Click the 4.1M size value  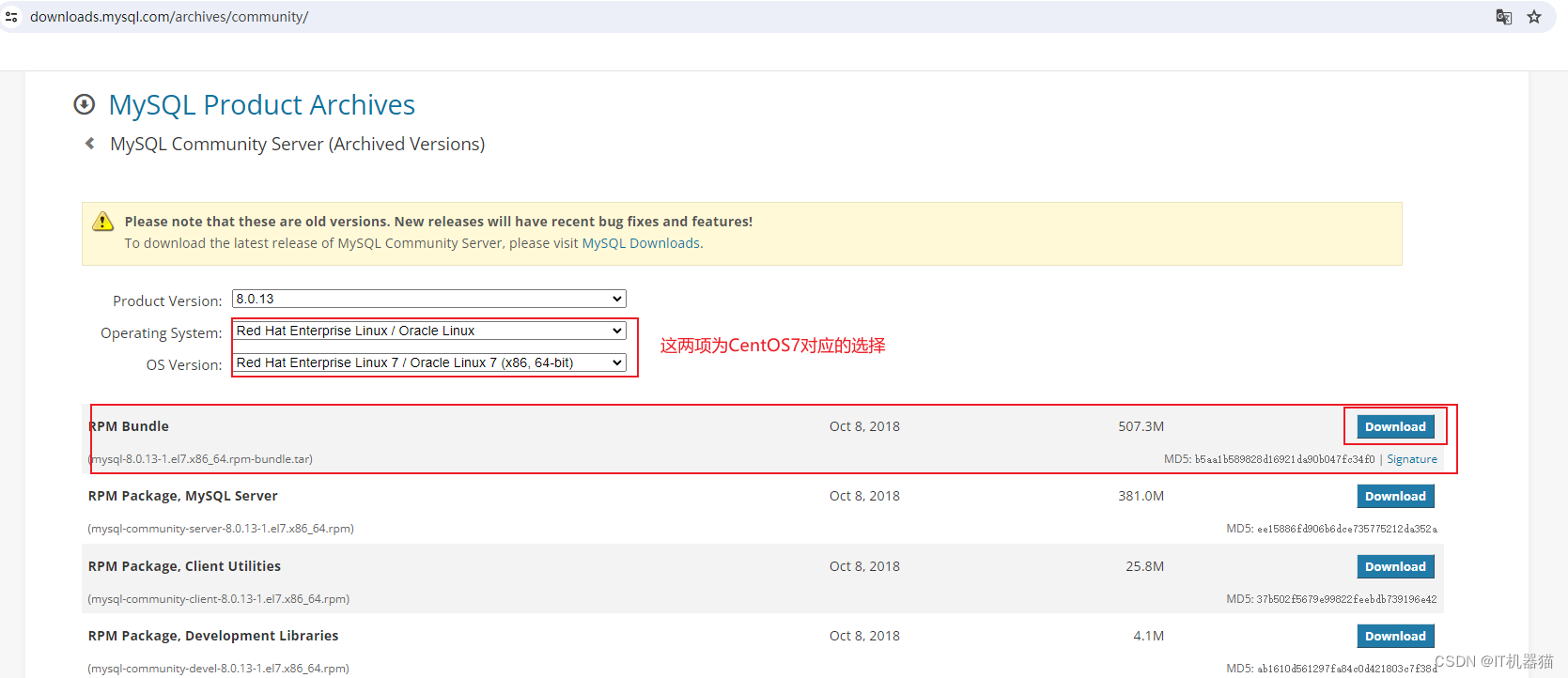coord(1148,636)
